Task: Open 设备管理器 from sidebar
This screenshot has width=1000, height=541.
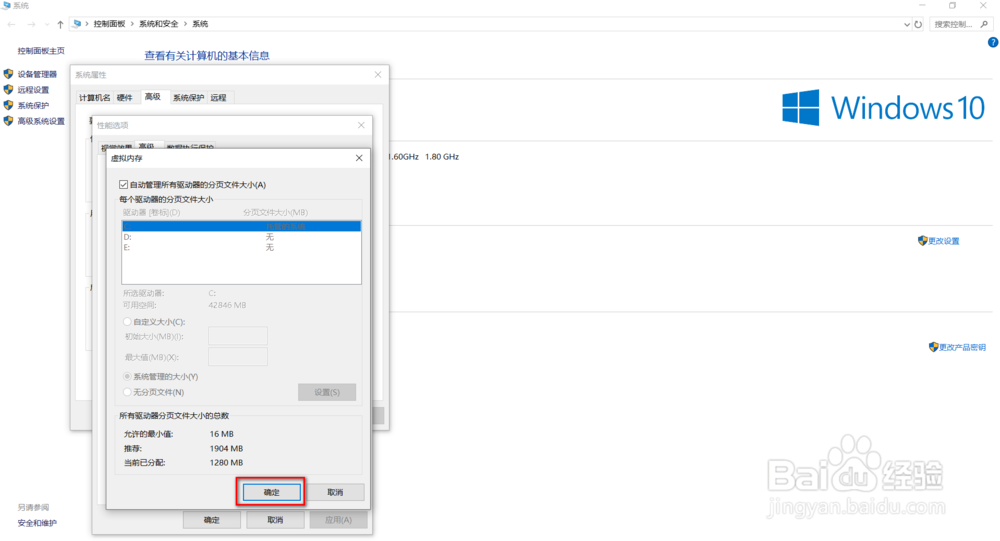Action: [37, 74]
